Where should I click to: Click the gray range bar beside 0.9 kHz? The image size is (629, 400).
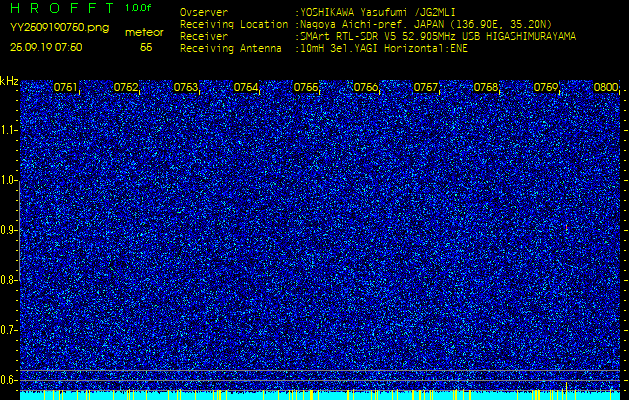[x=19, y=231]
